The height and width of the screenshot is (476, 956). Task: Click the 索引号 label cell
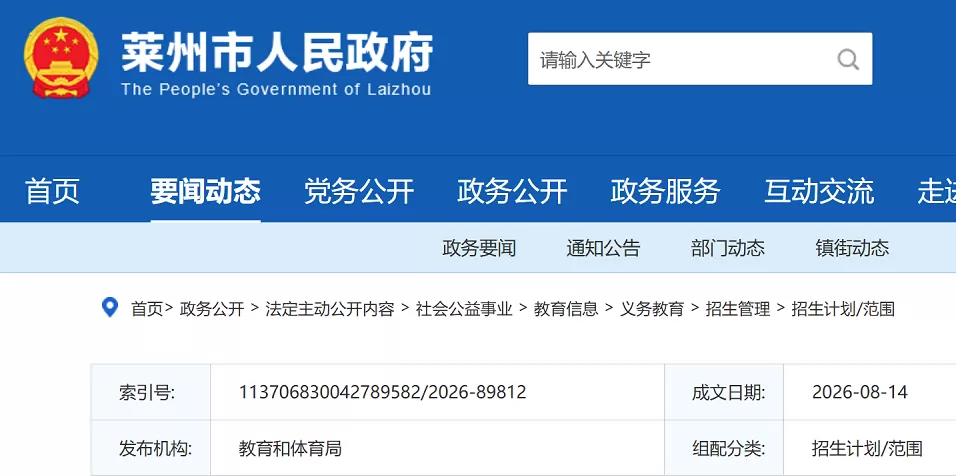151,392
